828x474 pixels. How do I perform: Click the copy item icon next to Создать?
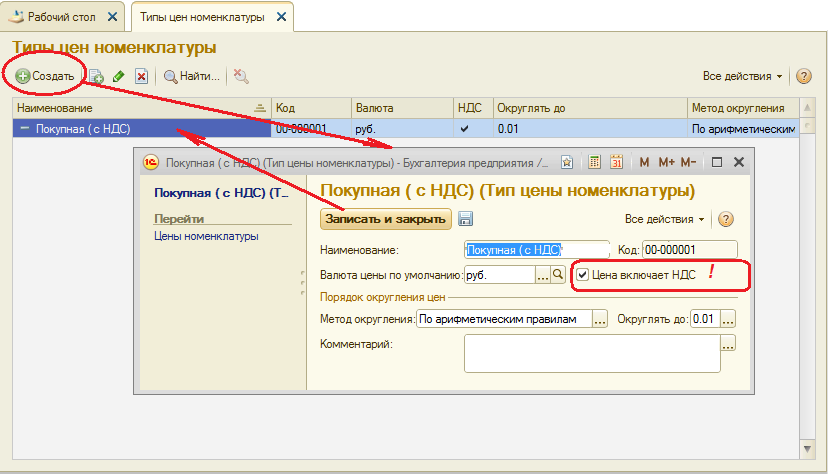click(x=97, y=76)
